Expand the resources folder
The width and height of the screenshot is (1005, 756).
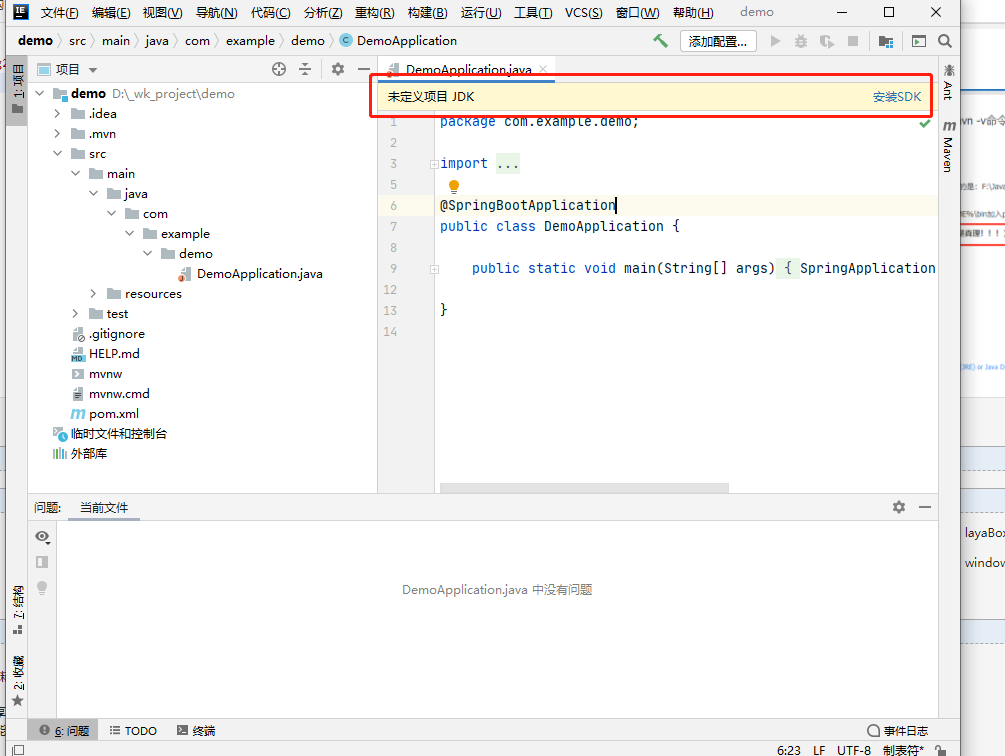pos(94,293)
